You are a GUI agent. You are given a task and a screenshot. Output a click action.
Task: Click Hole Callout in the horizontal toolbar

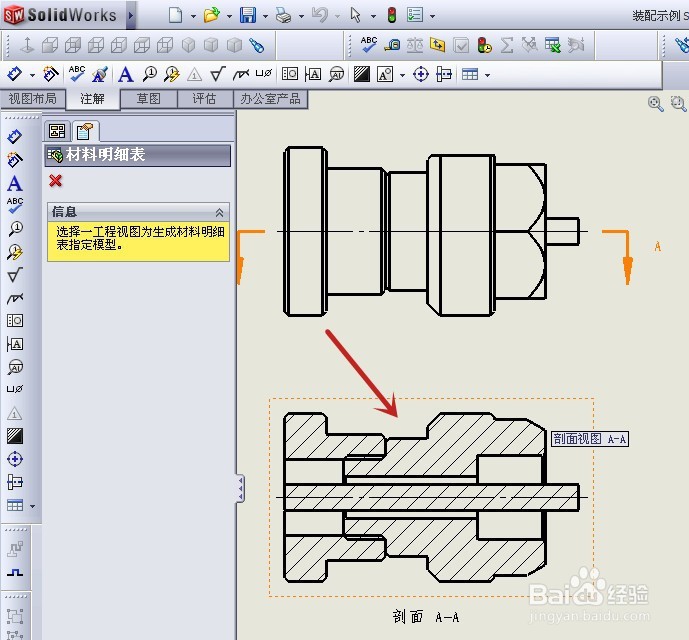tap(264, 73)
